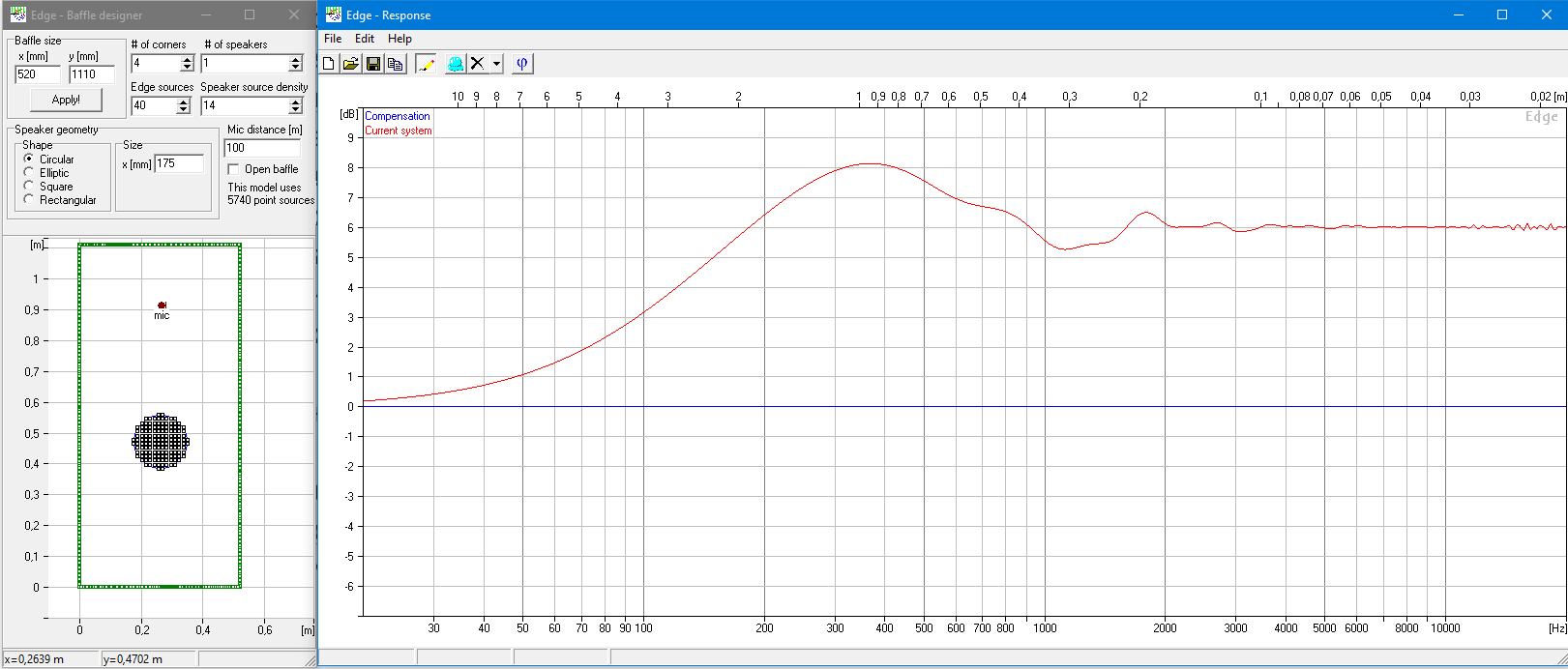Click the black X delete icon
The width and height of the screenshot is (1568, 669).
[477, 64]
